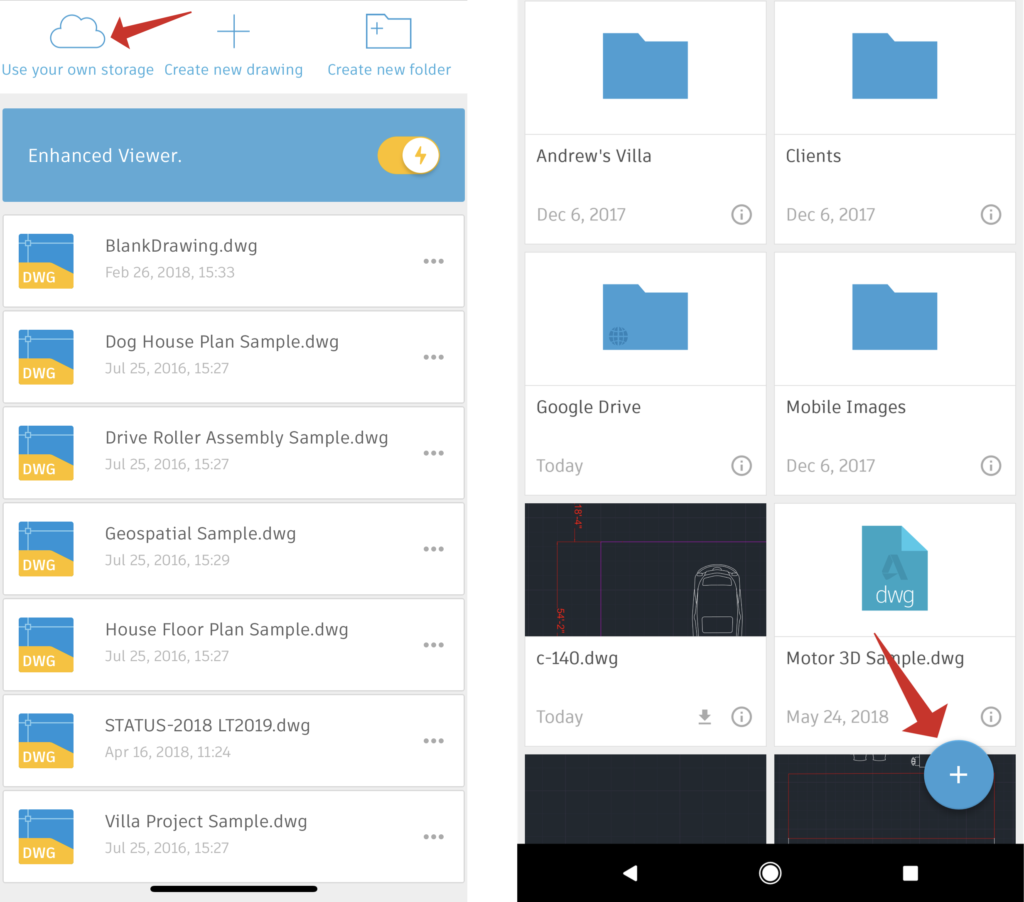Tap the DWG file icon for BlankDrawing.dwg
The height and width of the screenshot is (902, 1024).
pos(45,261)
